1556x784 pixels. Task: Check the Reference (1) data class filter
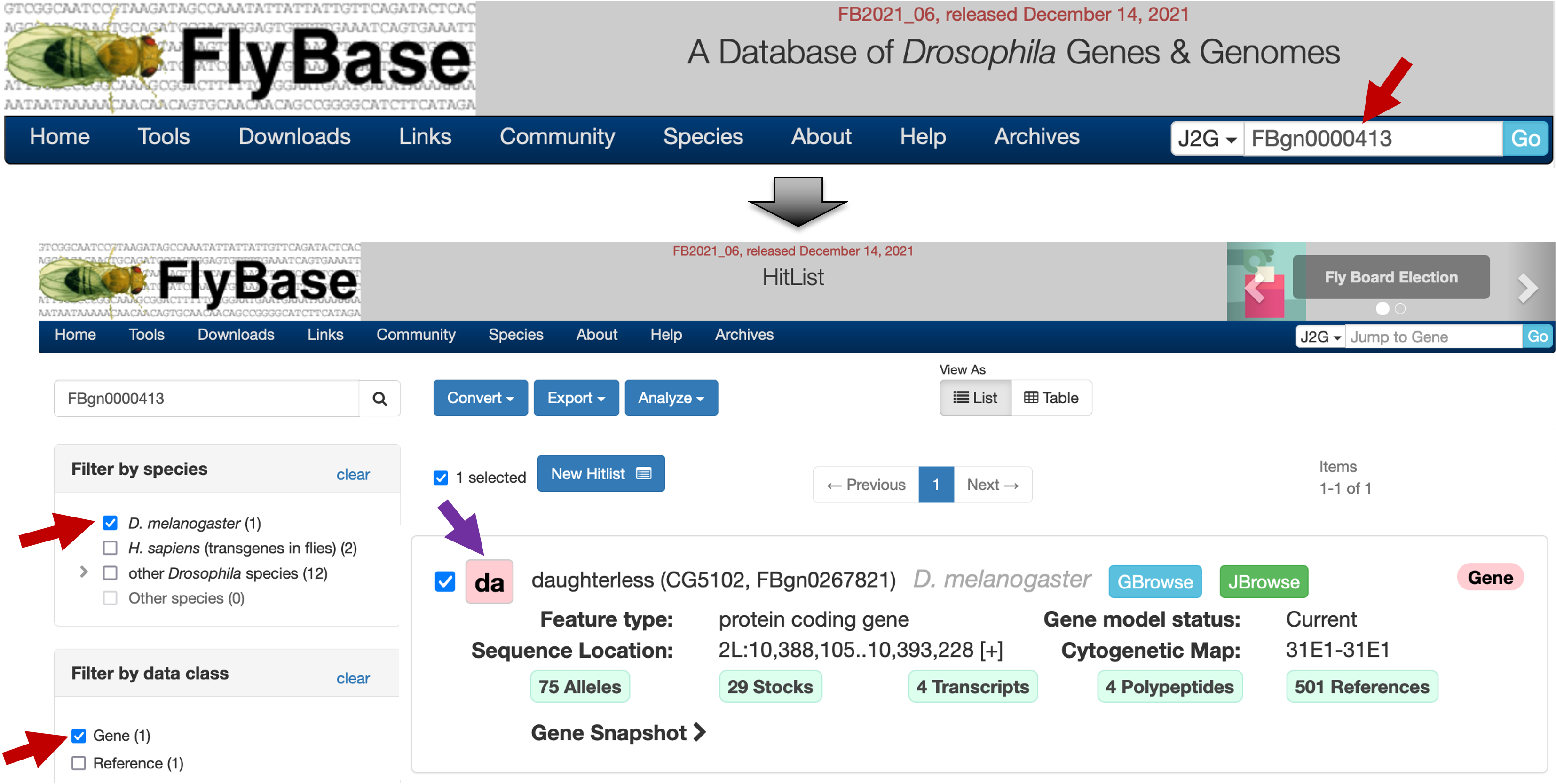point(79,763)
